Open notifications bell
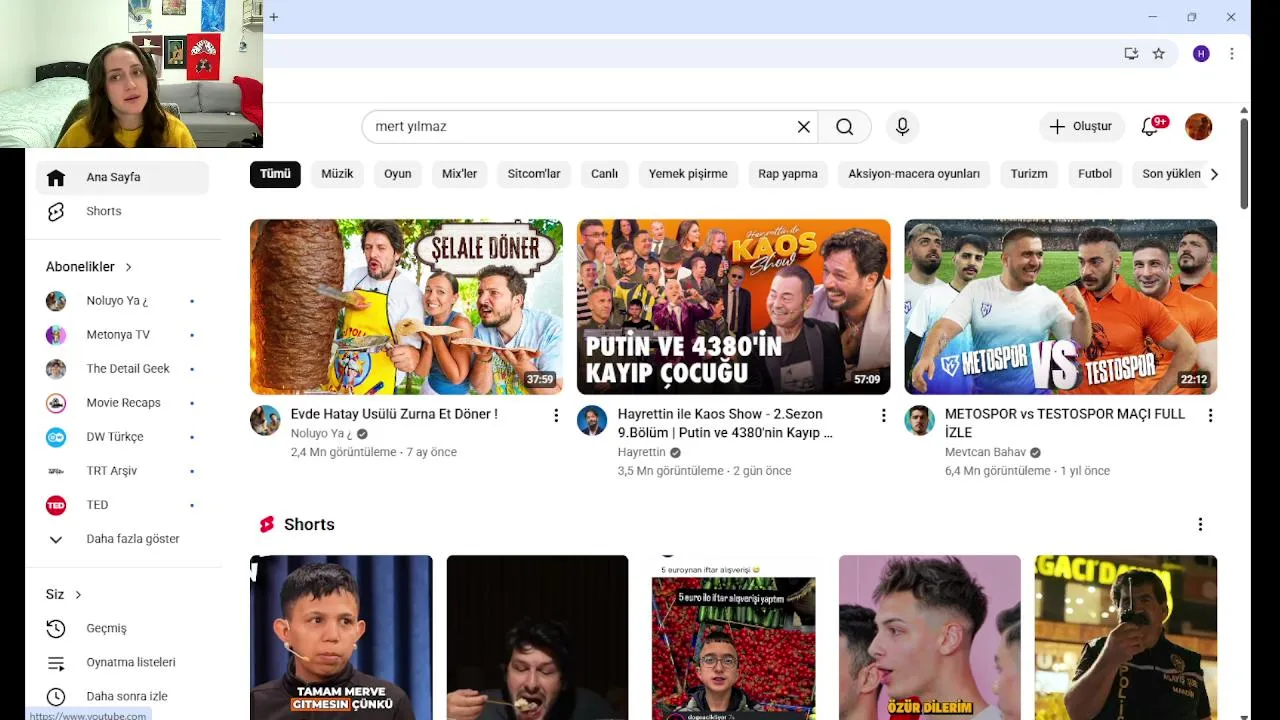This screenshot has height=720, width=1280. 1150,127
